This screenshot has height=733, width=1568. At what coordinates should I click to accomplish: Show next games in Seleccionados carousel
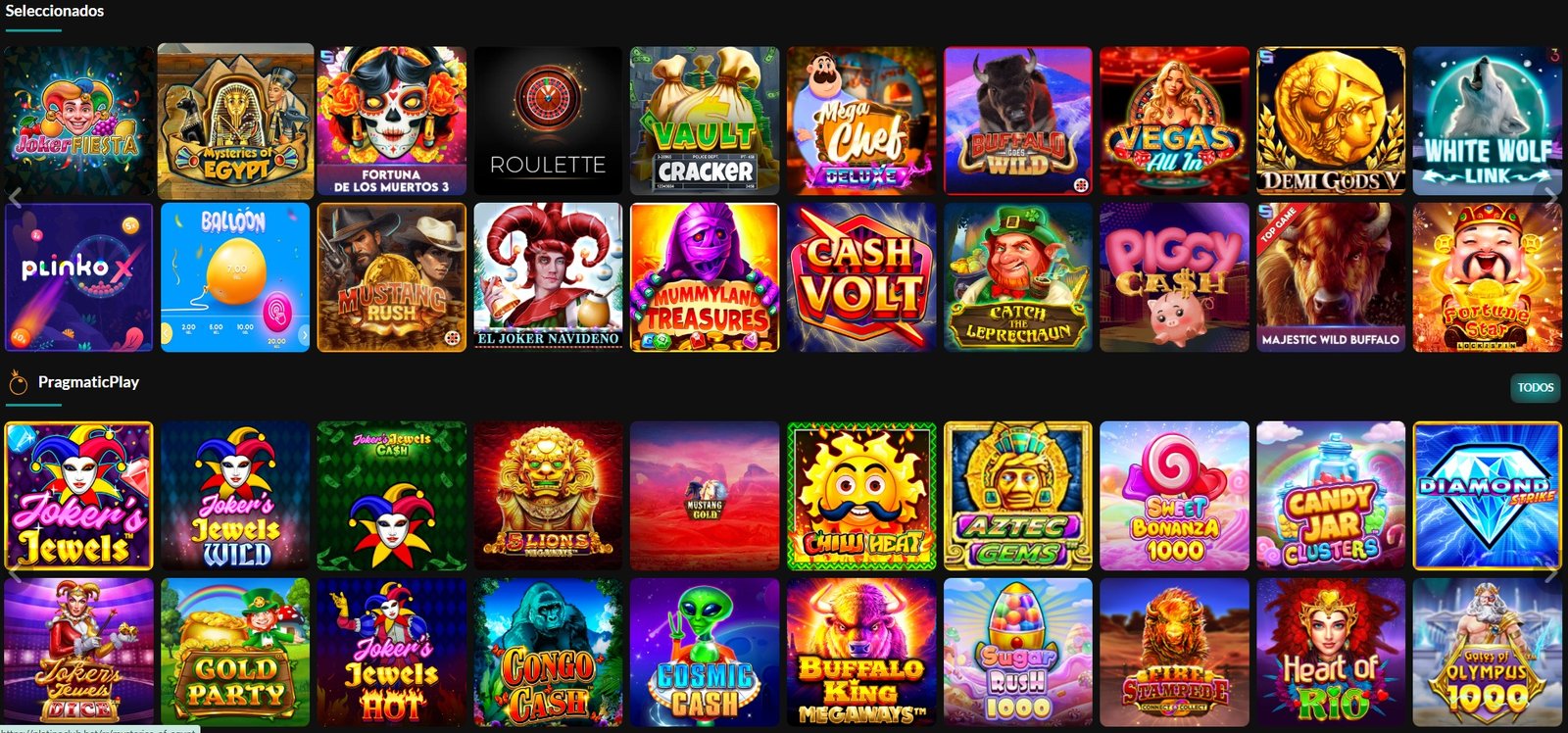coord(1551,199)
